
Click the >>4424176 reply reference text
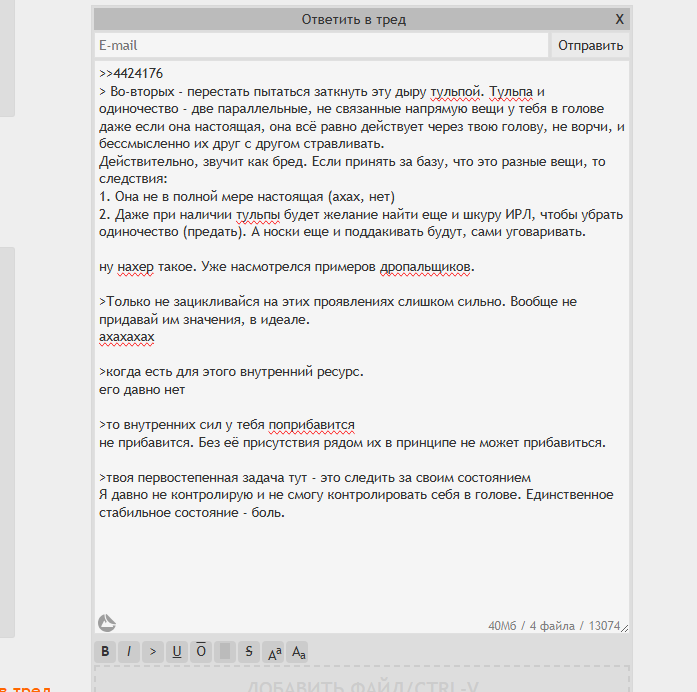[x=131, y=74]
